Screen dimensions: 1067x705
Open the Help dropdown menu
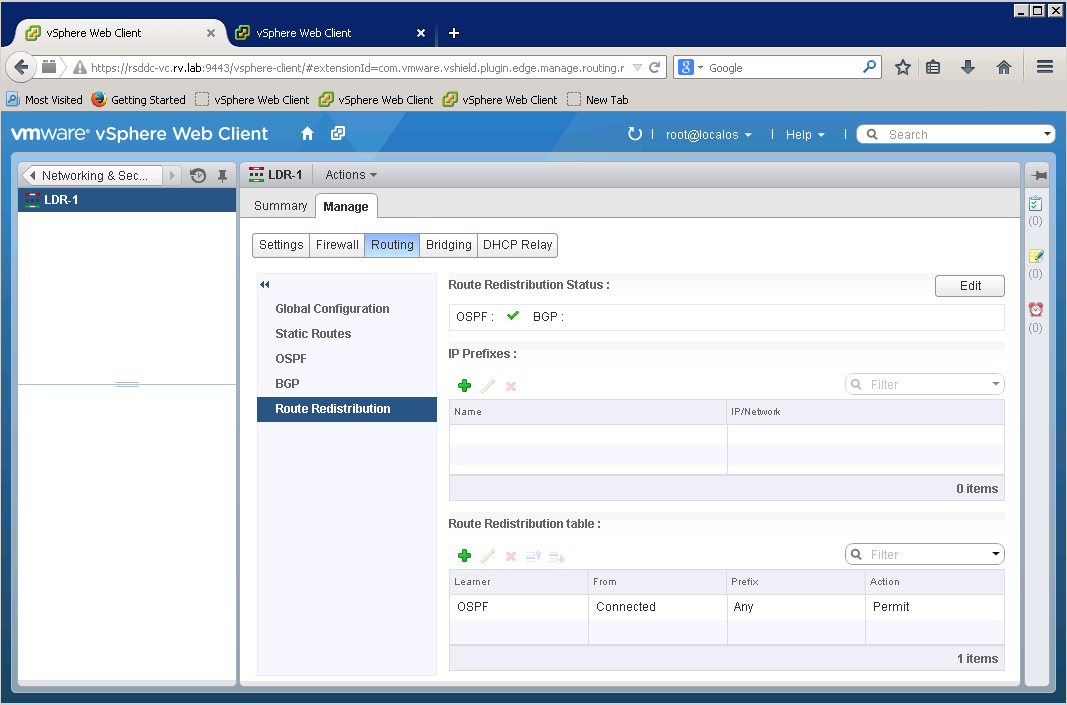[x=804, y=135]
